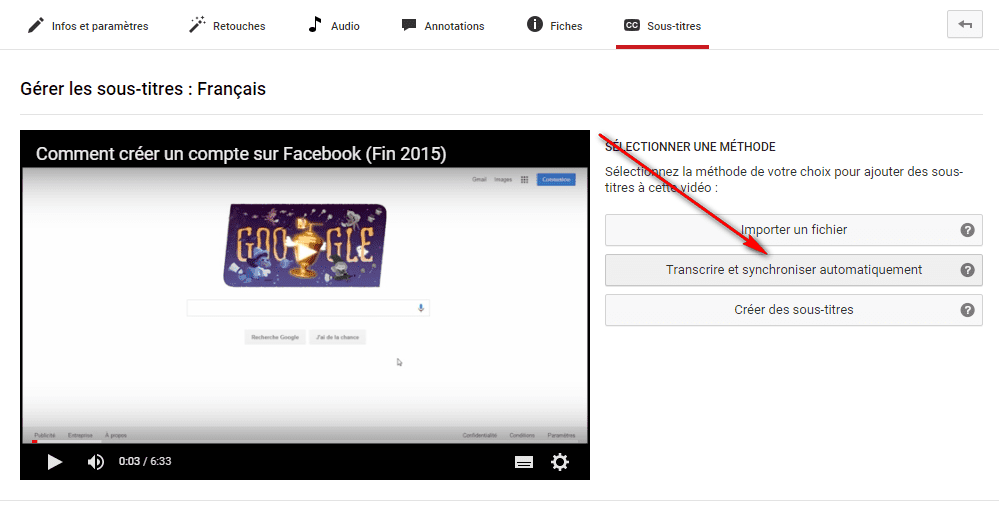This screenshot has width=999, height=517.
Task: Click the Gérer les sous-titres : Français heading
Action: [143, 89]
